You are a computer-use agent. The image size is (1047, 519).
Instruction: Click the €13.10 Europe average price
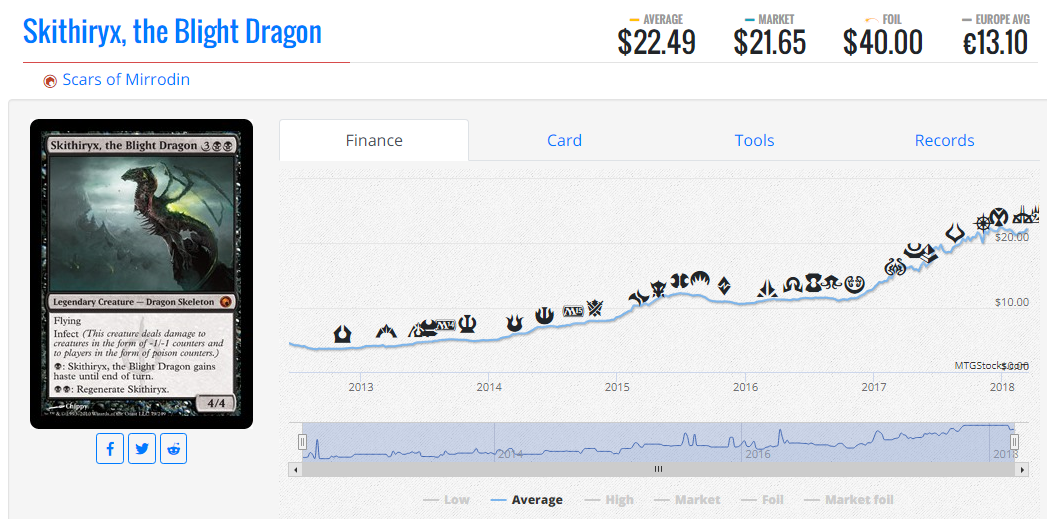995,43
